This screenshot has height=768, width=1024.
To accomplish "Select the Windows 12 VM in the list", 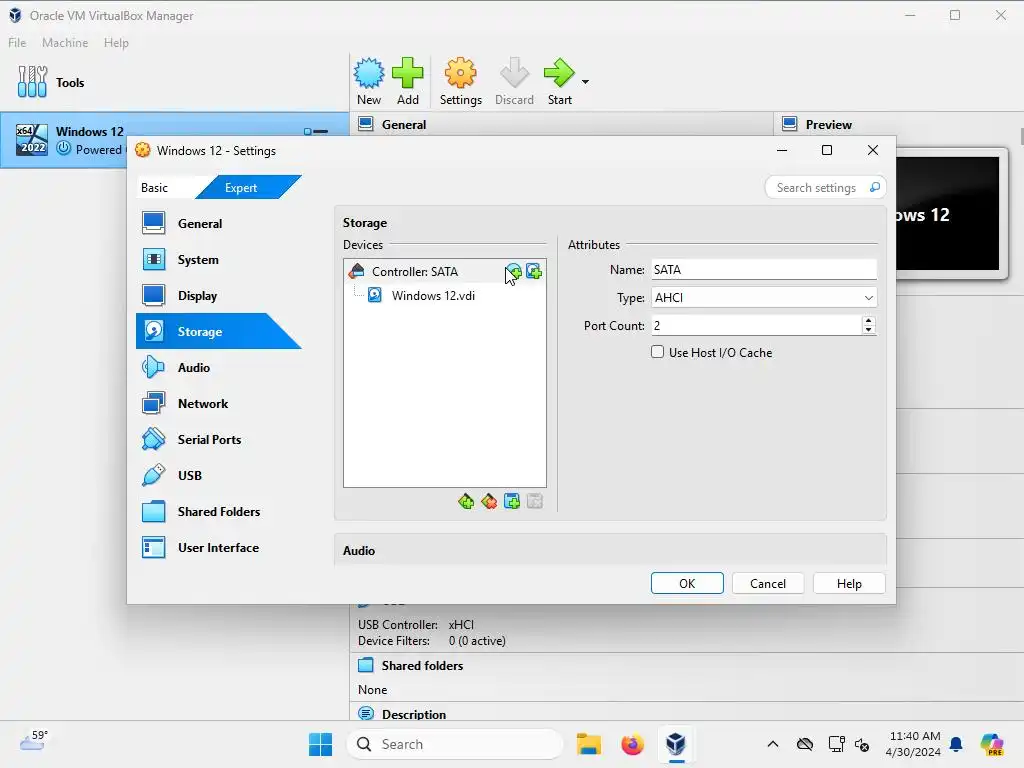I will tap(174, 140).
